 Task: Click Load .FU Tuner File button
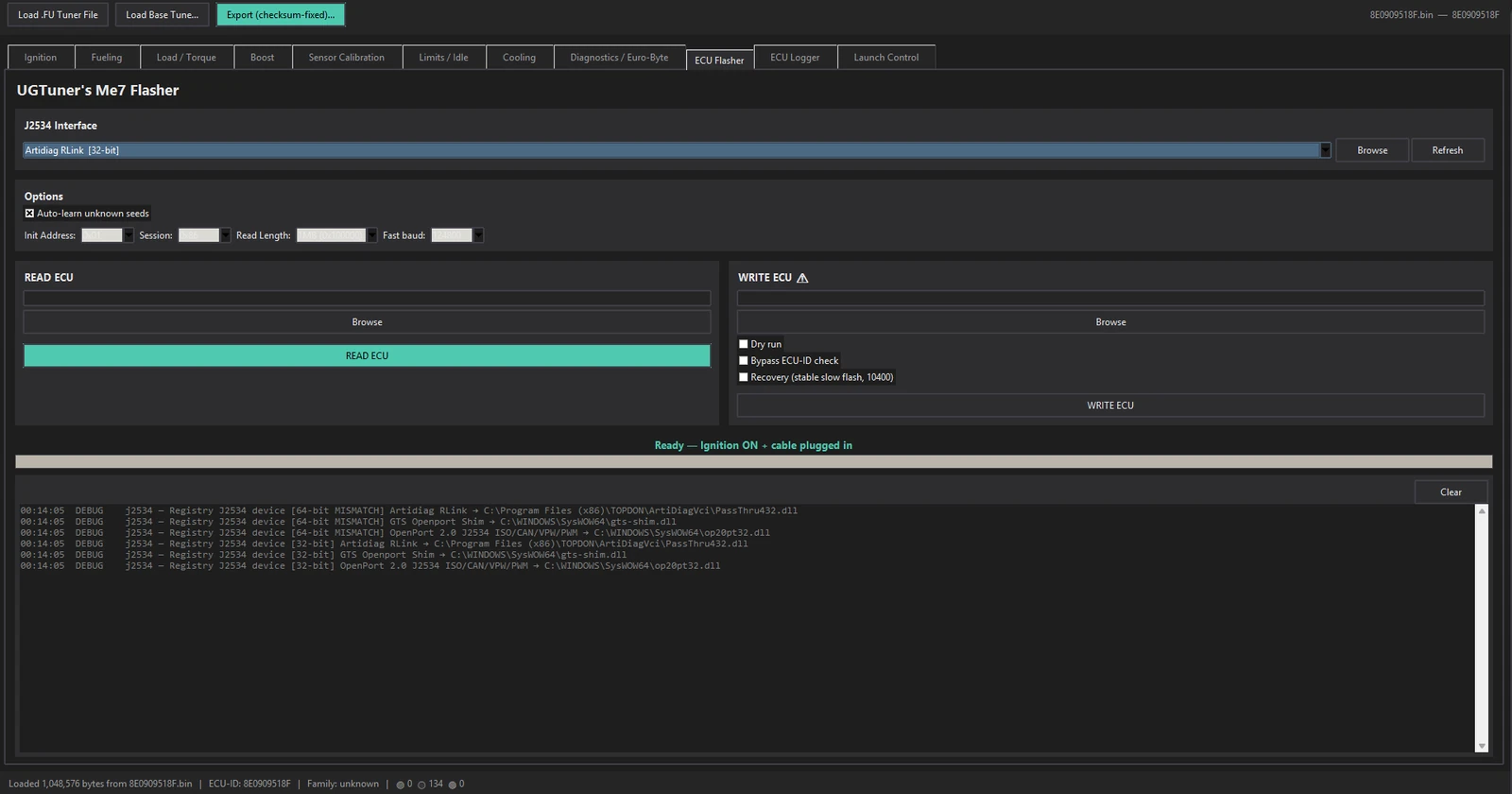point(58,15)
